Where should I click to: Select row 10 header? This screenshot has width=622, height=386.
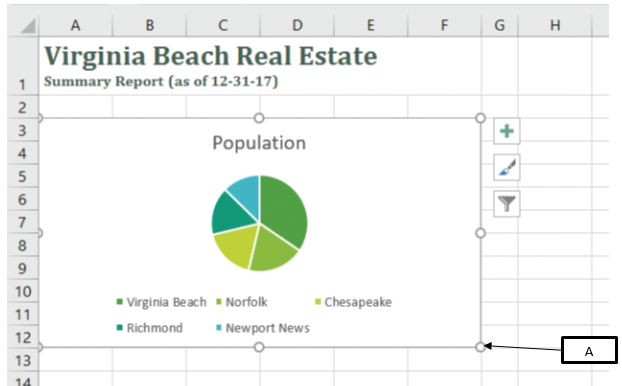(23, 291)
